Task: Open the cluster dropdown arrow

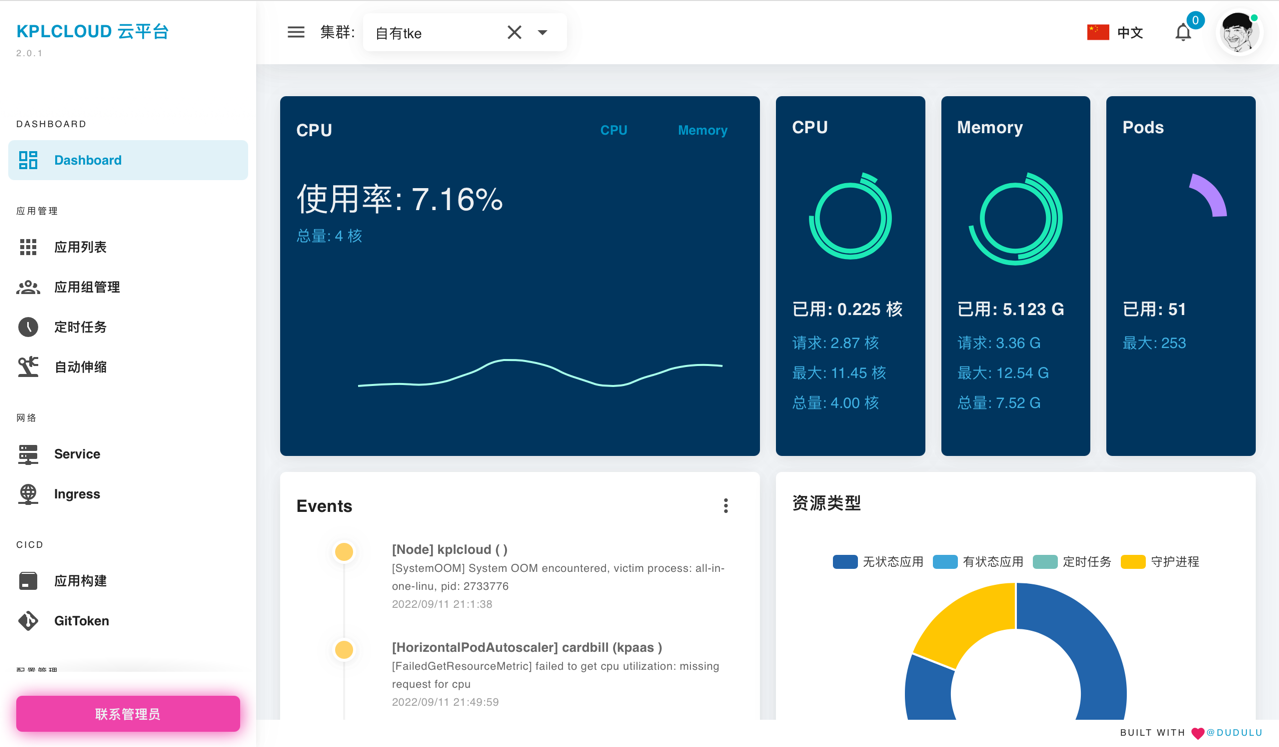Action: pyautogui.click(x=542, y=32)
